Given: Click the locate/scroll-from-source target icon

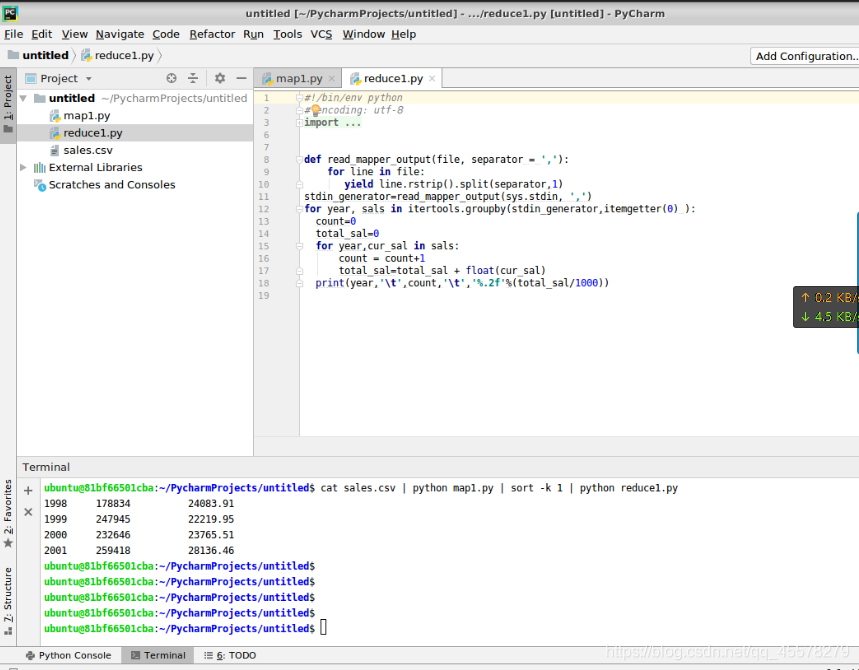Looking at the screenshot, I should [x=171, y=78].
